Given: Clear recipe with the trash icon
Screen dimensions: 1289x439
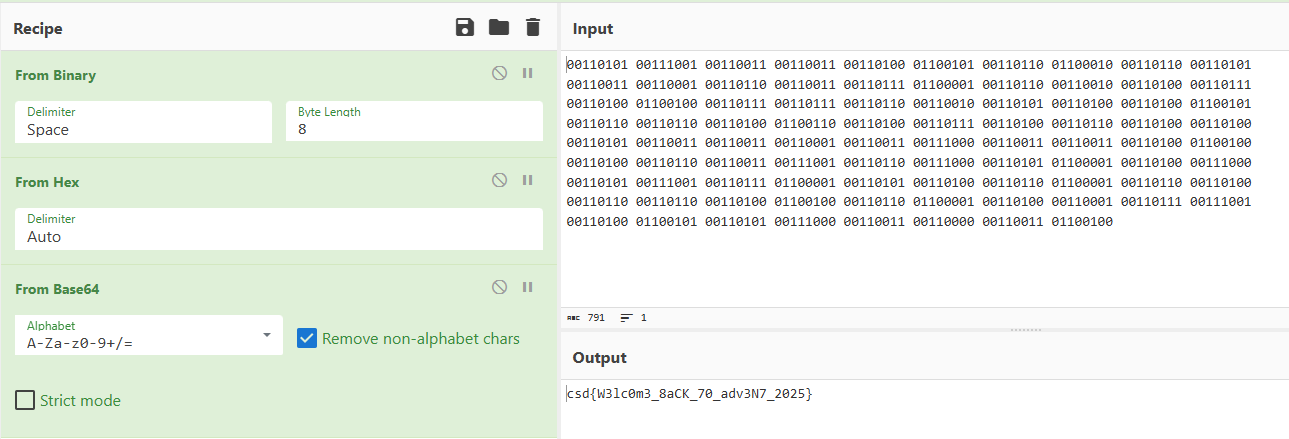Looking at the screenshot, I should 533,28.
